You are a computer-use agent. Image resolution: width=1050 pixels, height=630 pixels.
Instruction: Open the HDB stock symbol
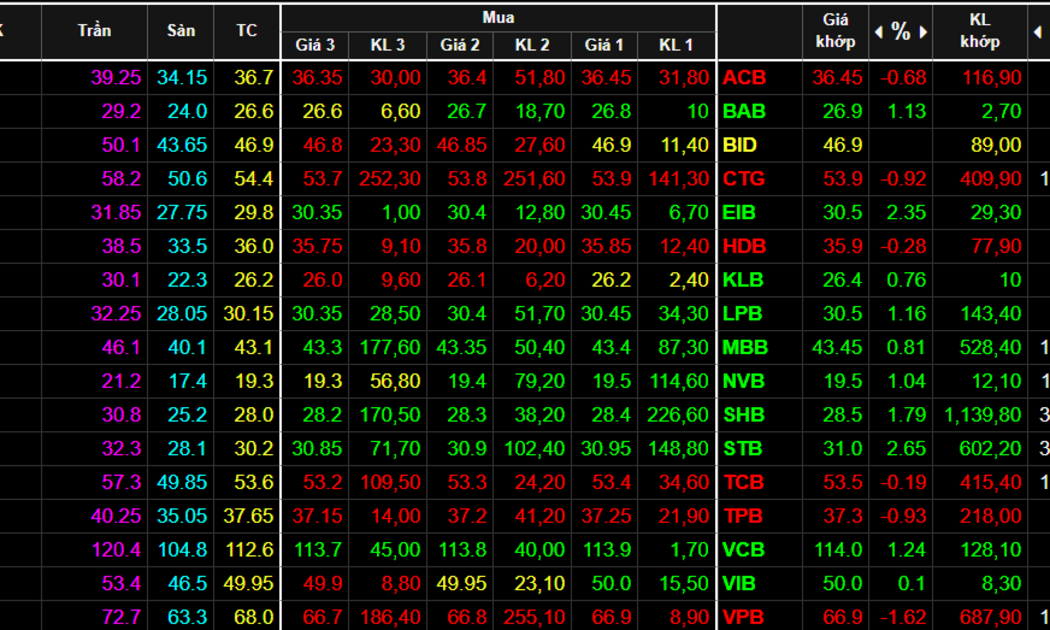click(744, 246)
